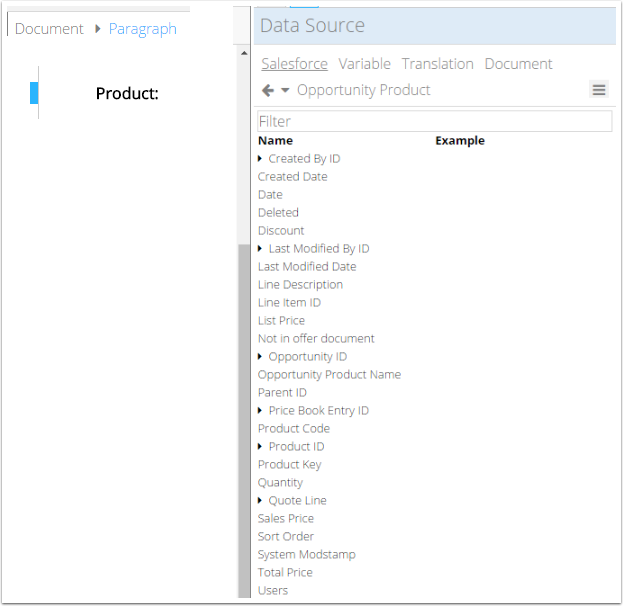Switch to the Salesforce tab
Screen dimensions: 623x606
pos(294,64)
